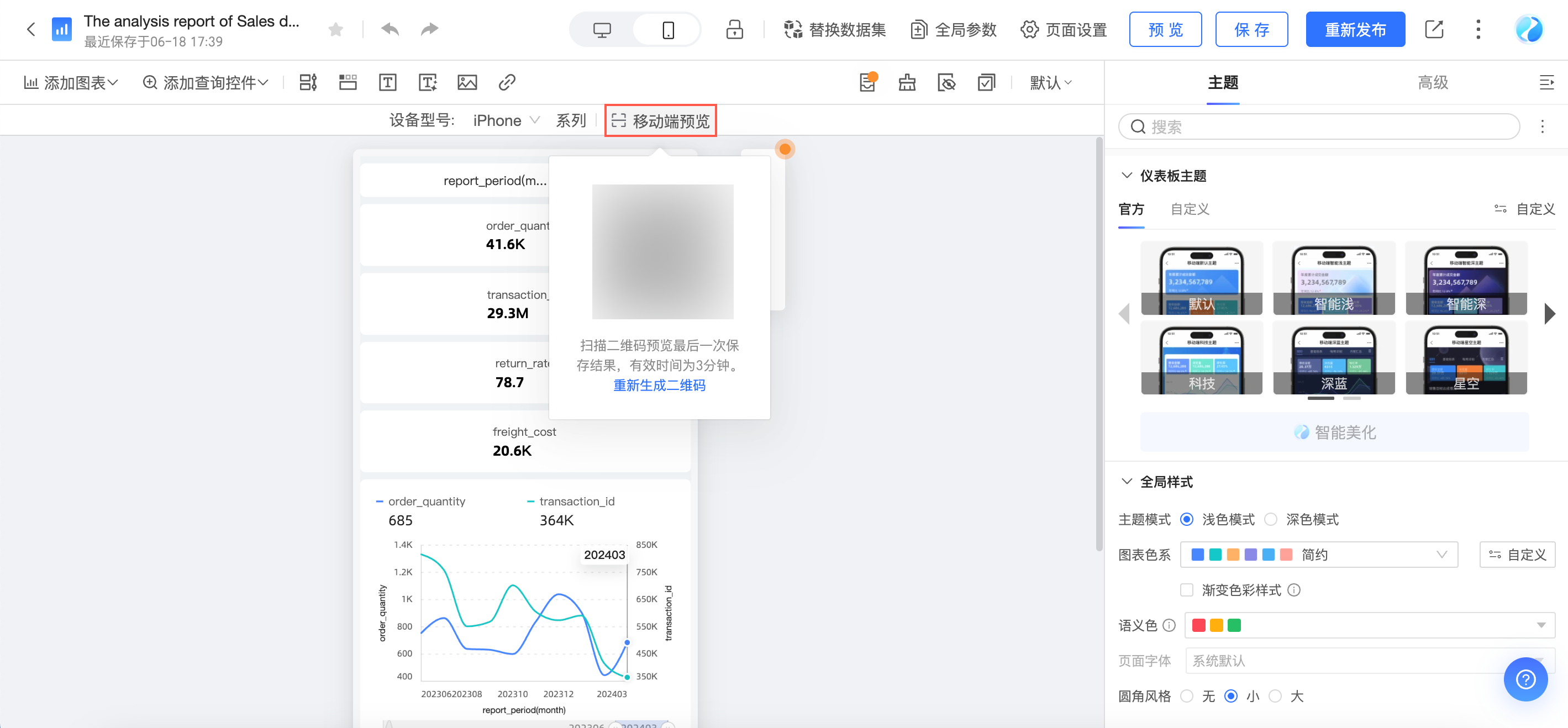Insert a text box widget
Viewport: 1568px width, 728px height.
pos(387,82)
